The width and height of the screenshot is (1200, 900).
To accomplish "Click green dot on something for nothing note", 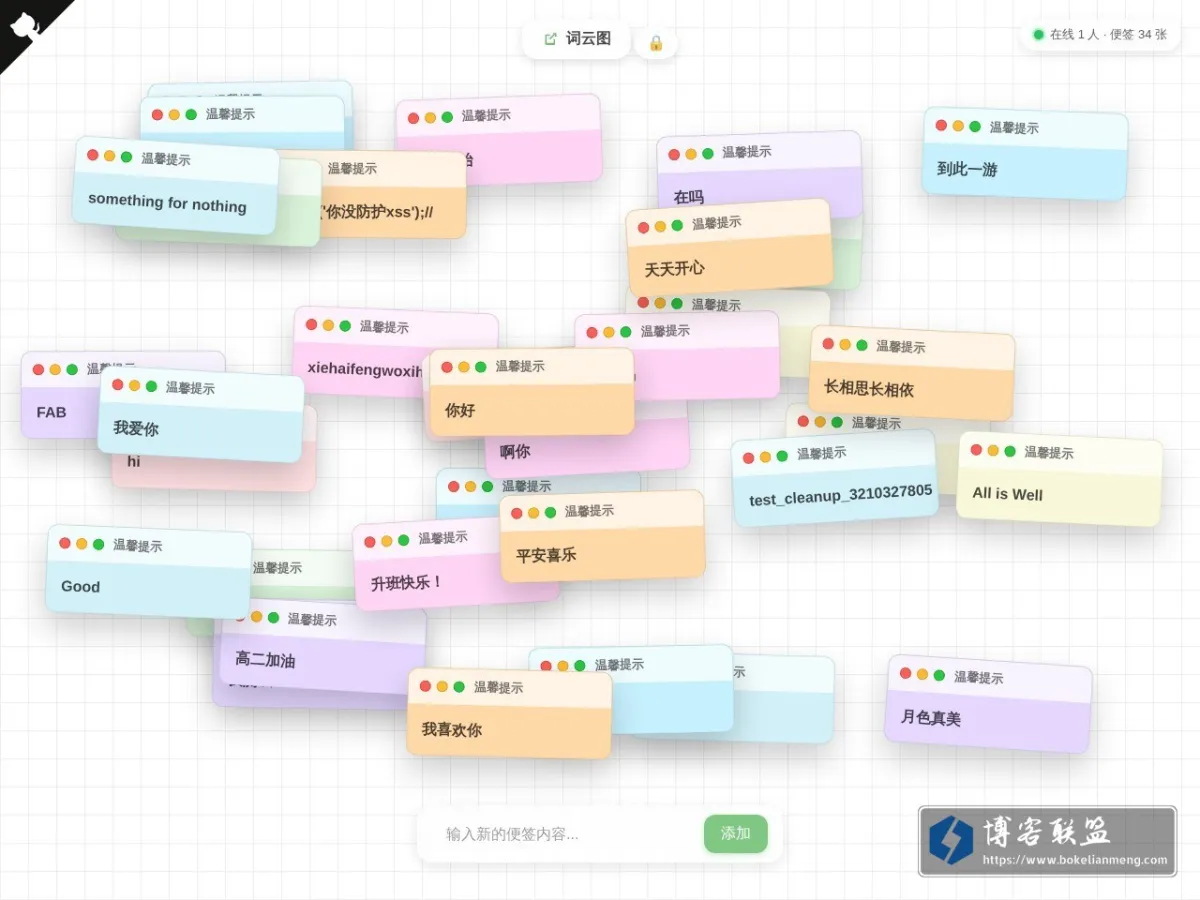I will tap(126, 157).
